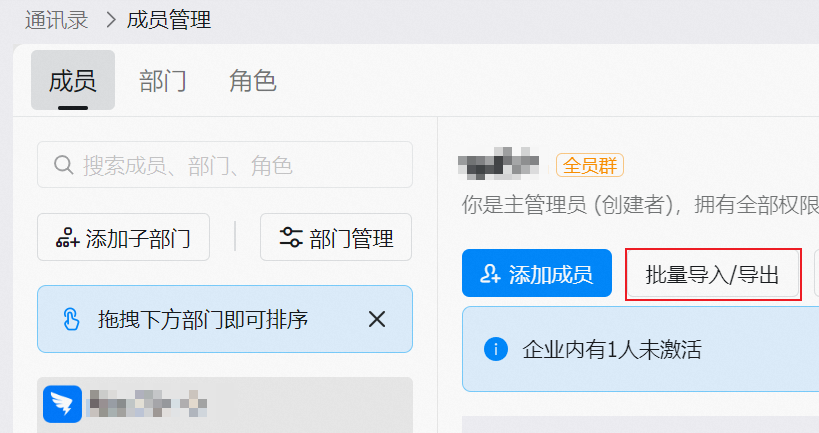This screenshot has height=433, width=819.
Task: Click the blue info icon in notice
Action: (x=494, y=349)
